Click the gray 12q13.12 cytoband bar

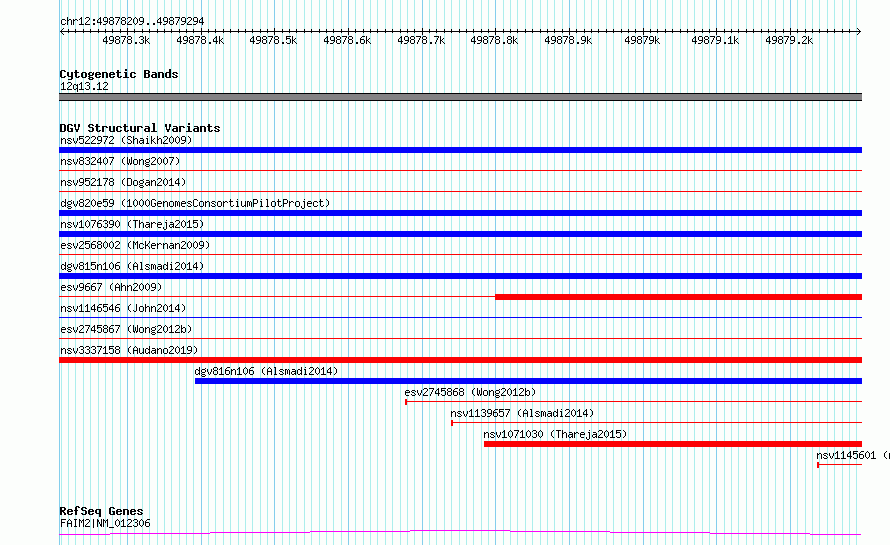[460, 97]
